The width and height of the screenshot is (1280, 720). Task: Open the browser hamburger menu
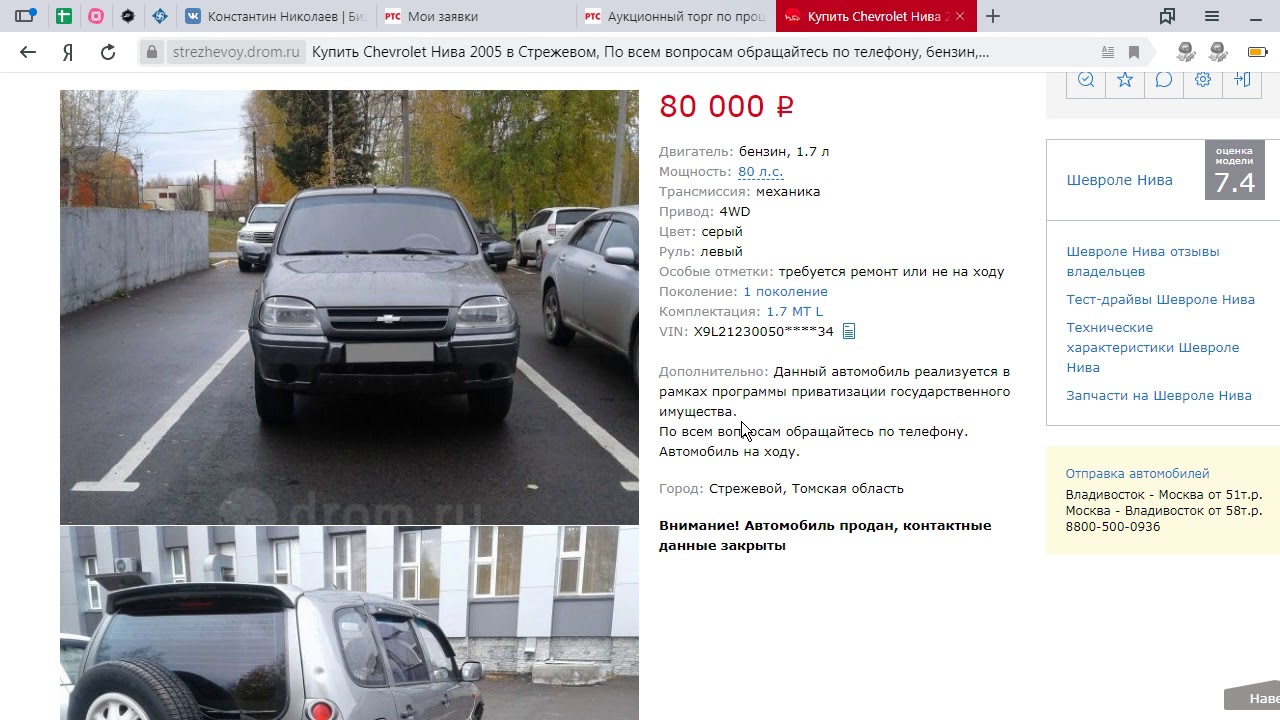point(1212,16)
